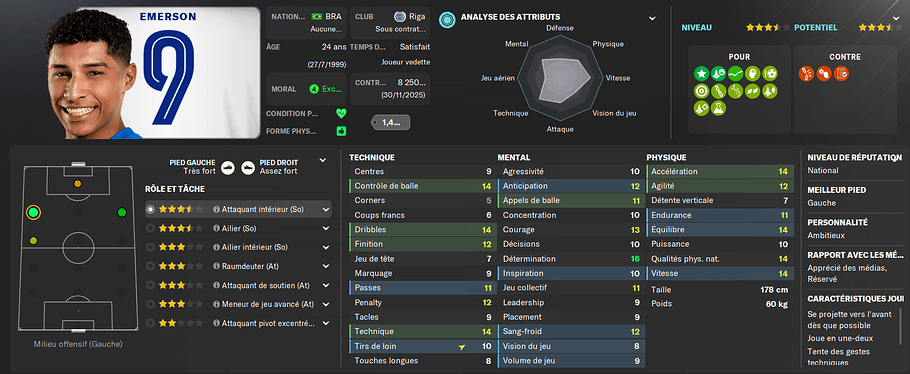The image size is (910, 374).
Task: Expand the Ailier intérieur (So) role chevron
Action: coord(326,247)
